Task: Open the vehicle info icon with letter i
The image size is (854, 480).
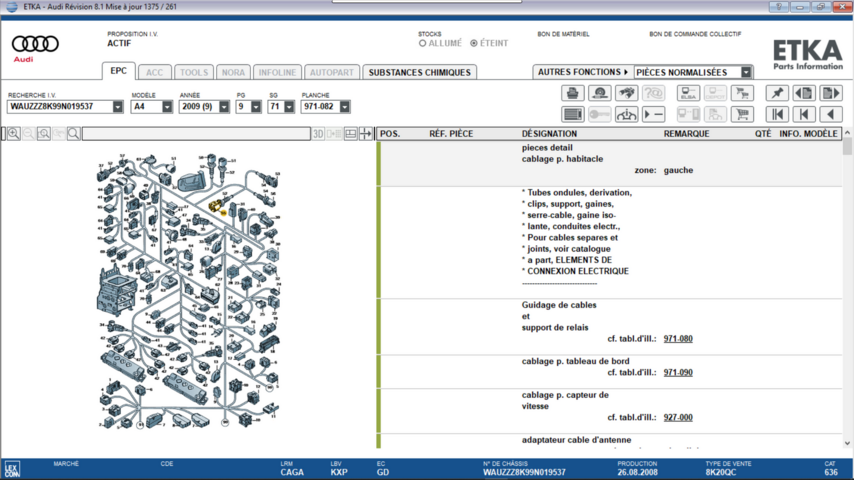Action: pyautogui.click(x=626, y=114)
